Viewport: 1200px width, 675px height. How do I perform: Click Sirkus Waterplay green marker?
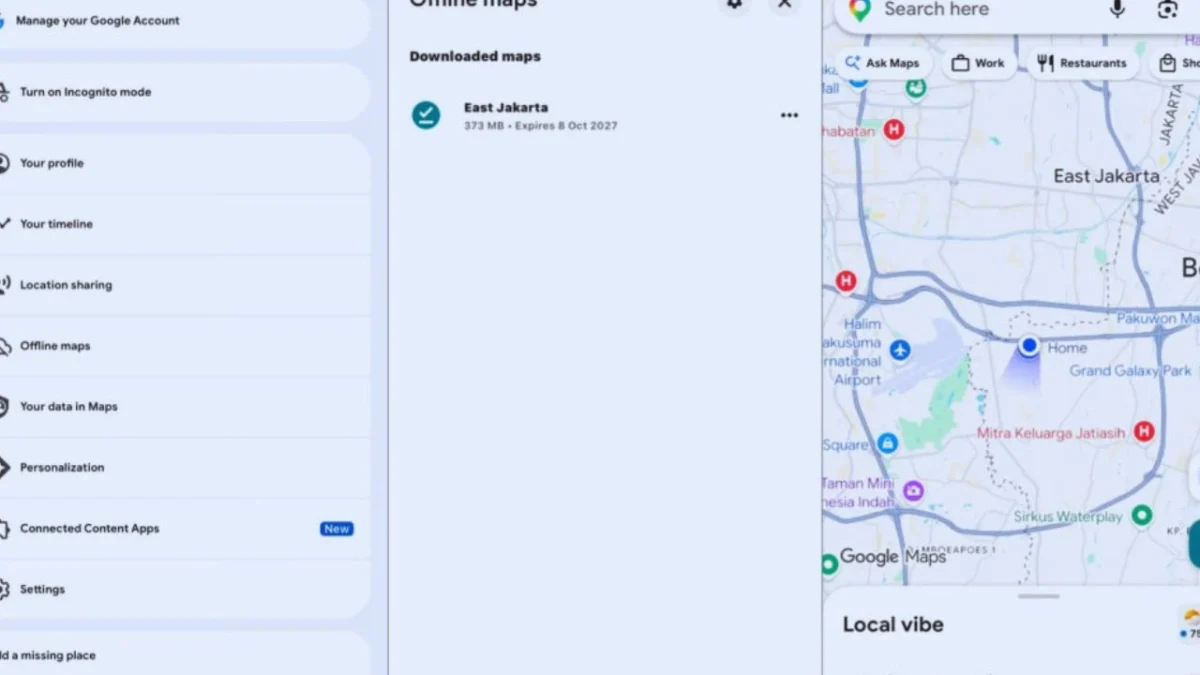[1142, 516]
